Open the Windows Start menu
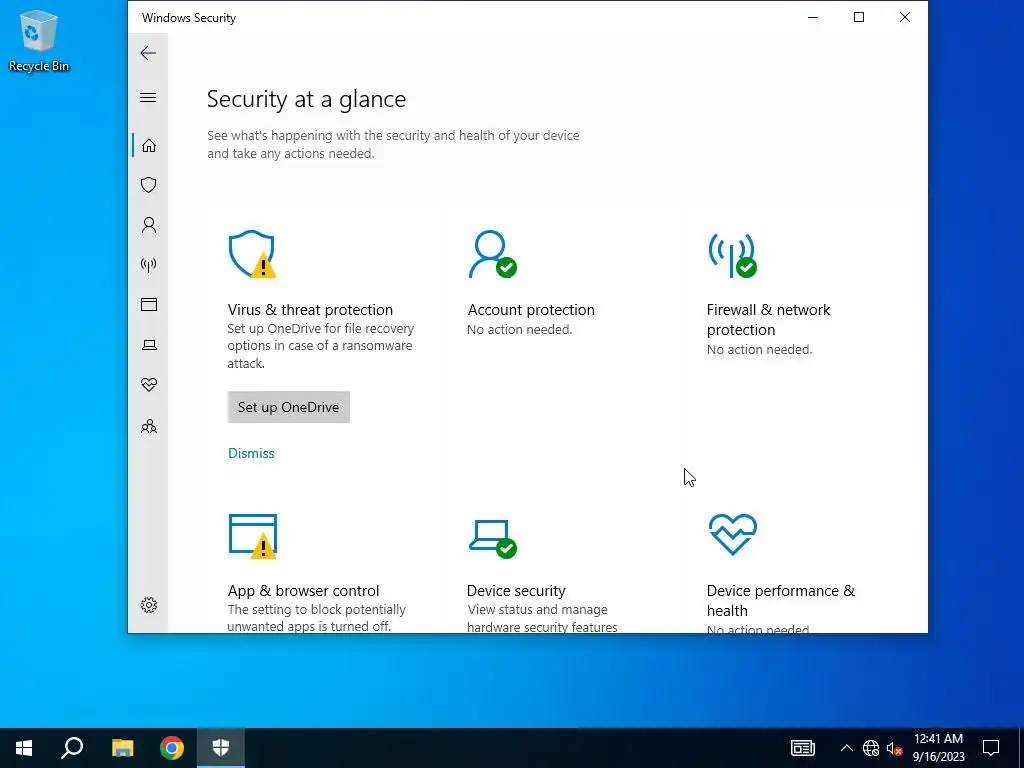 [24, 748]
